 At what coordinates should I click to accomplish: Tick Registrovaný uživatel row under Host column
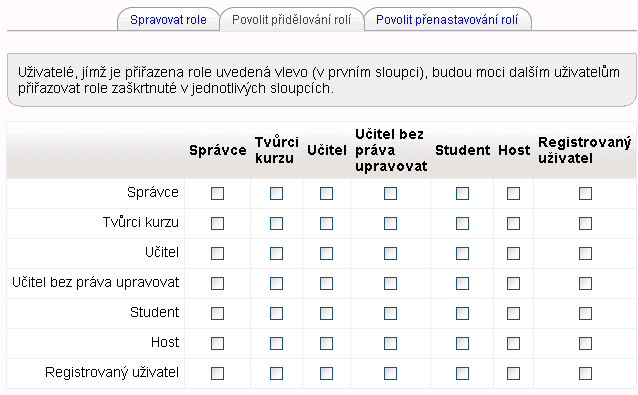click(x=513, y=373)
